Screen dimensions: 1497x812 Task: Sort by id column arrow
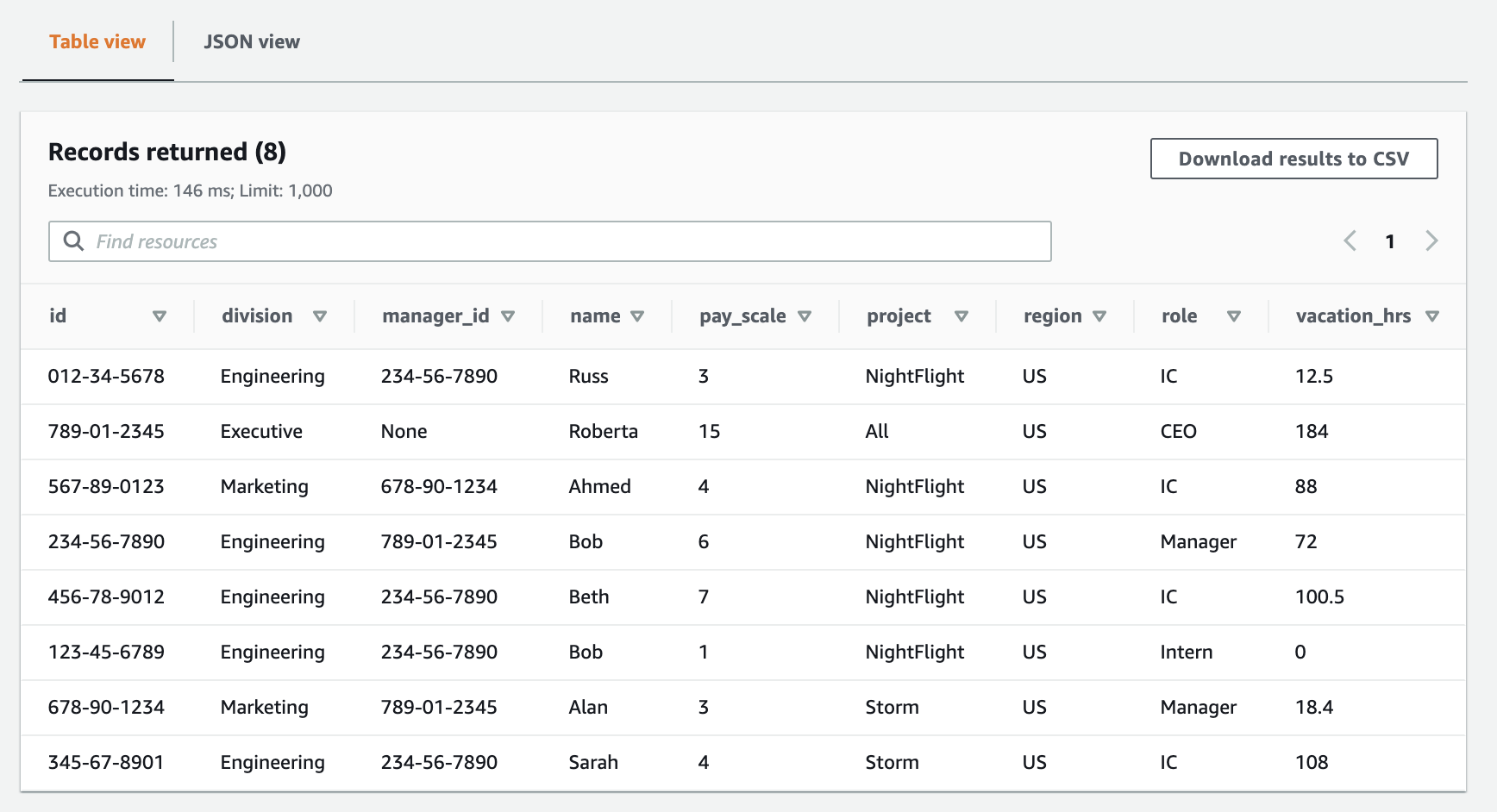[160, 316]
